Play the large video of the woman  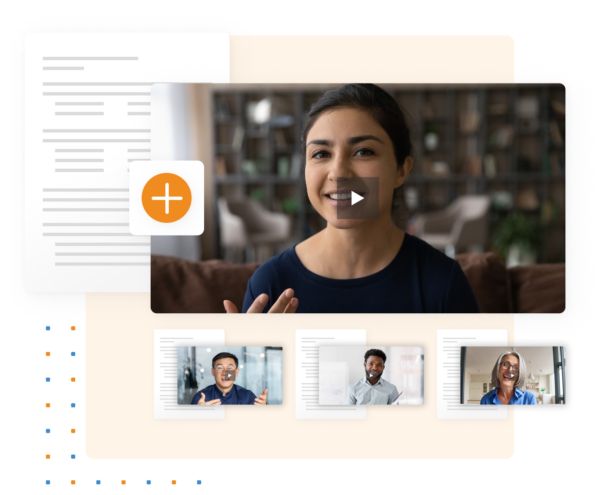coord(358,198)
